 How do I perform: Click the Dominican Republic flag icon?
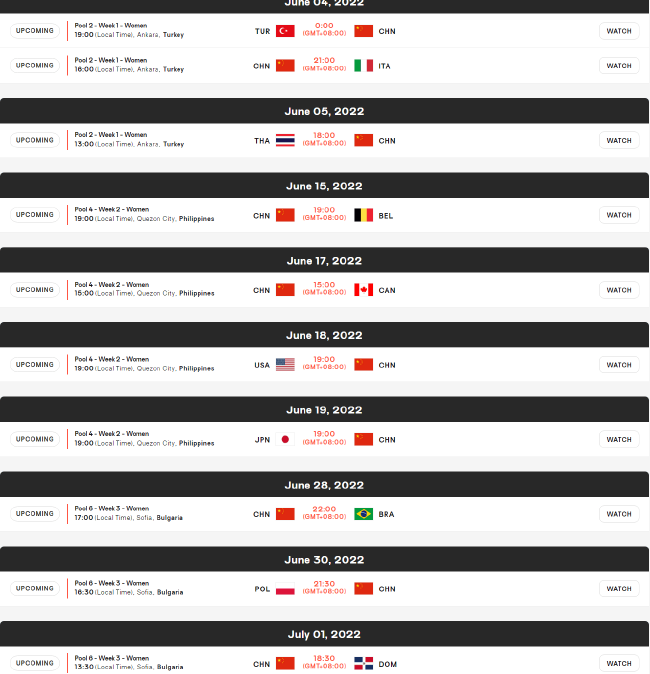363,664
